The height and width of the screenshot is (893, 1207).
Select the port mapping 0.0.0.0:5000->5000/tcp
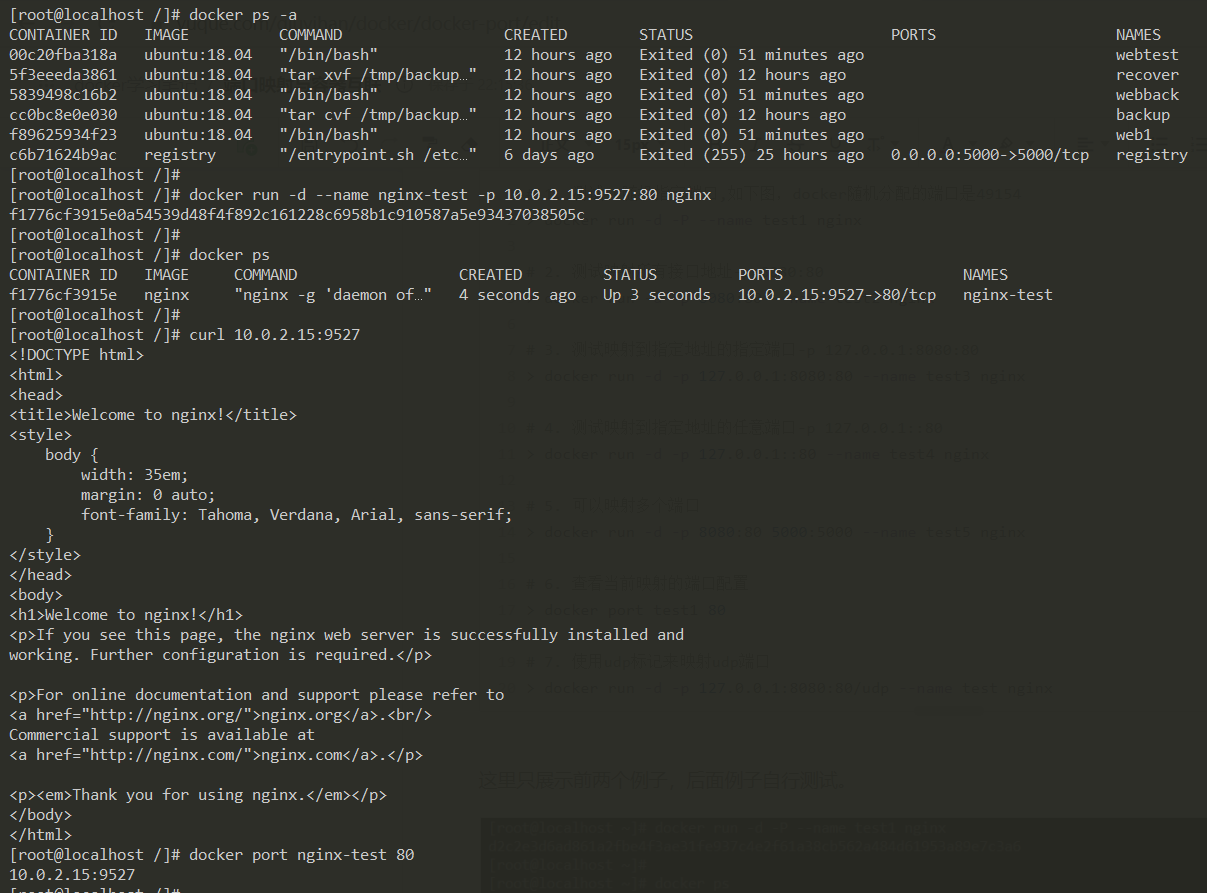[x=990, y=155]
